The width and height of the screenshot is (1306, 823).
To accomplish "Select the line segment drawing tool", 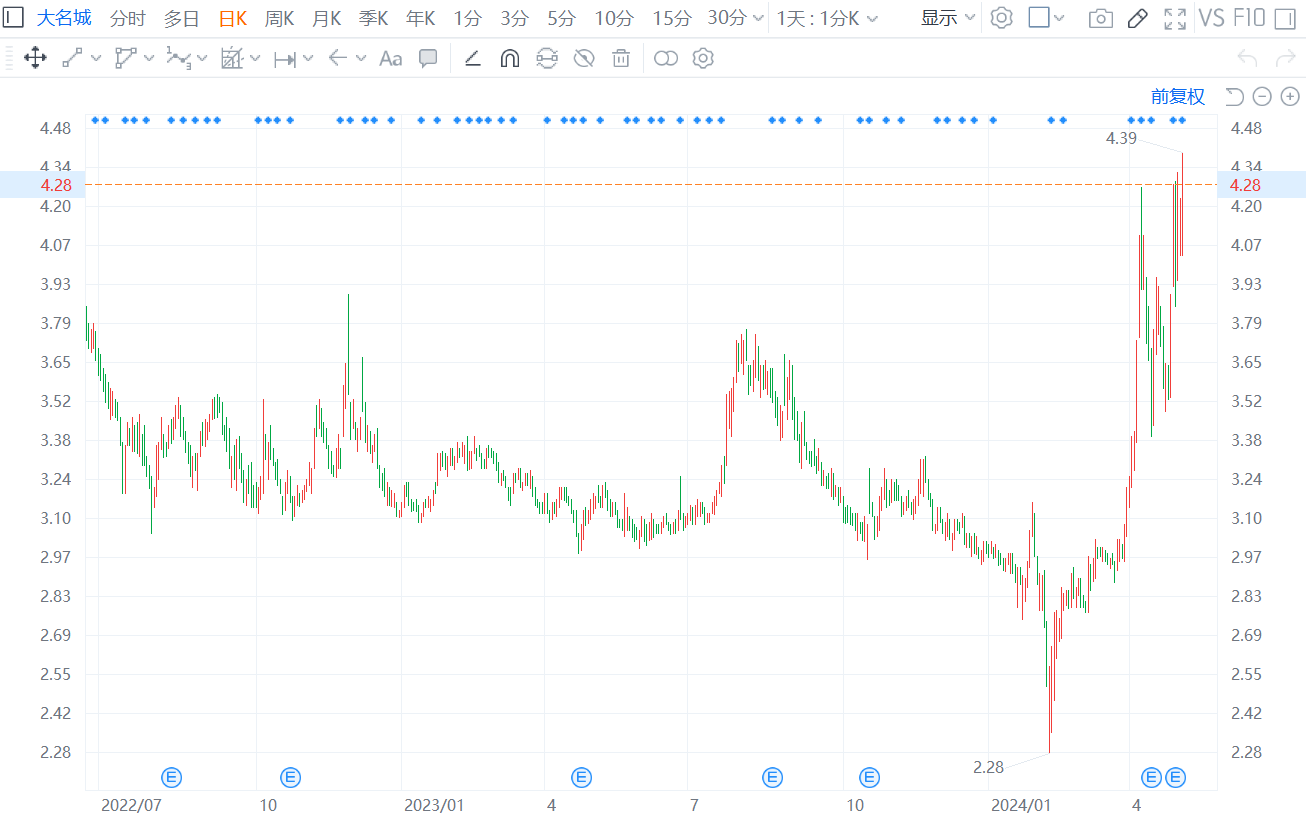I will [72, 58].
